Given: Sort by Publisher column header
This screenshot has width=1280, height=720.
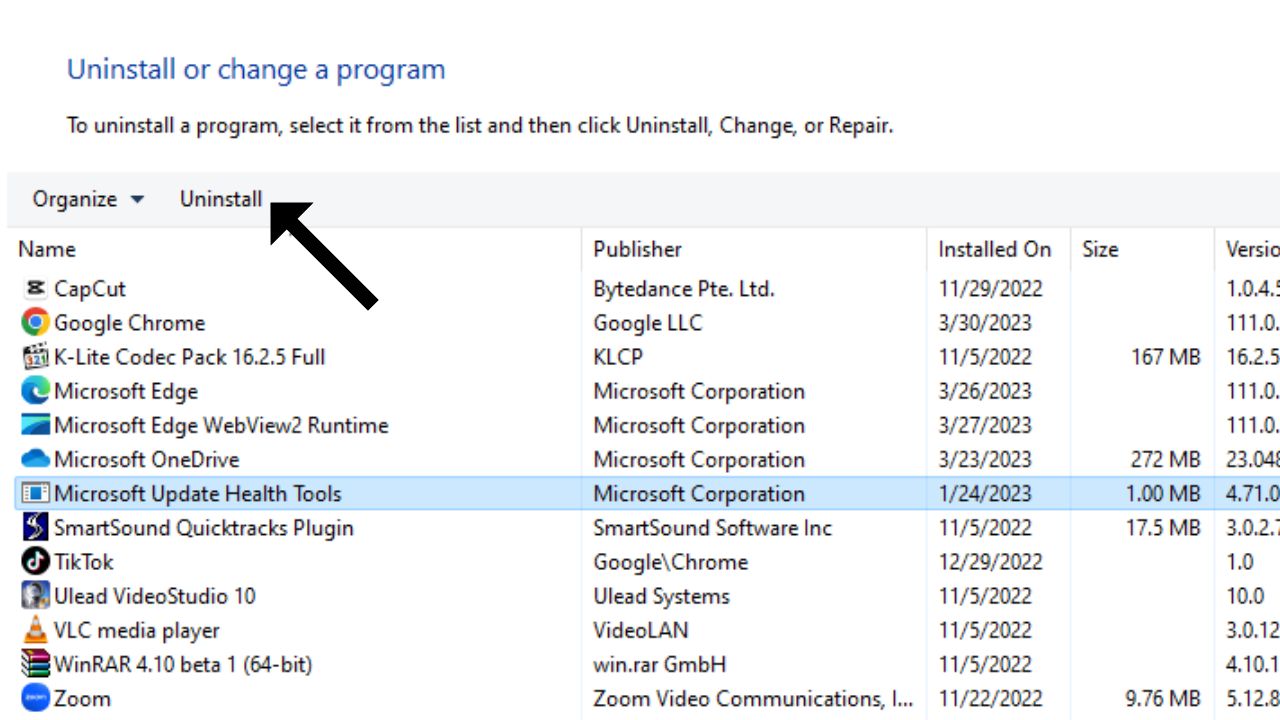Looking at the screenshot, I should click(637, 249).
